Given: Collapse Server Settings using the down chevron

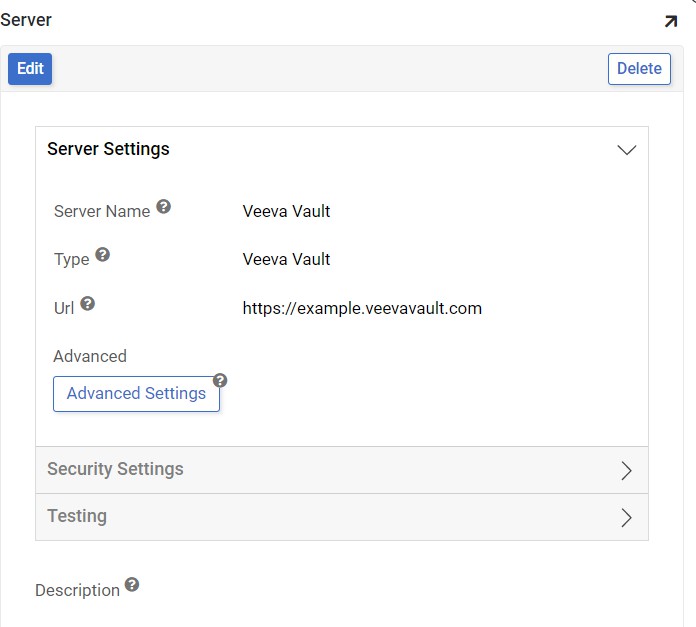Looking at the screenshot, I should pyautogui.click(x=627, y=150).
